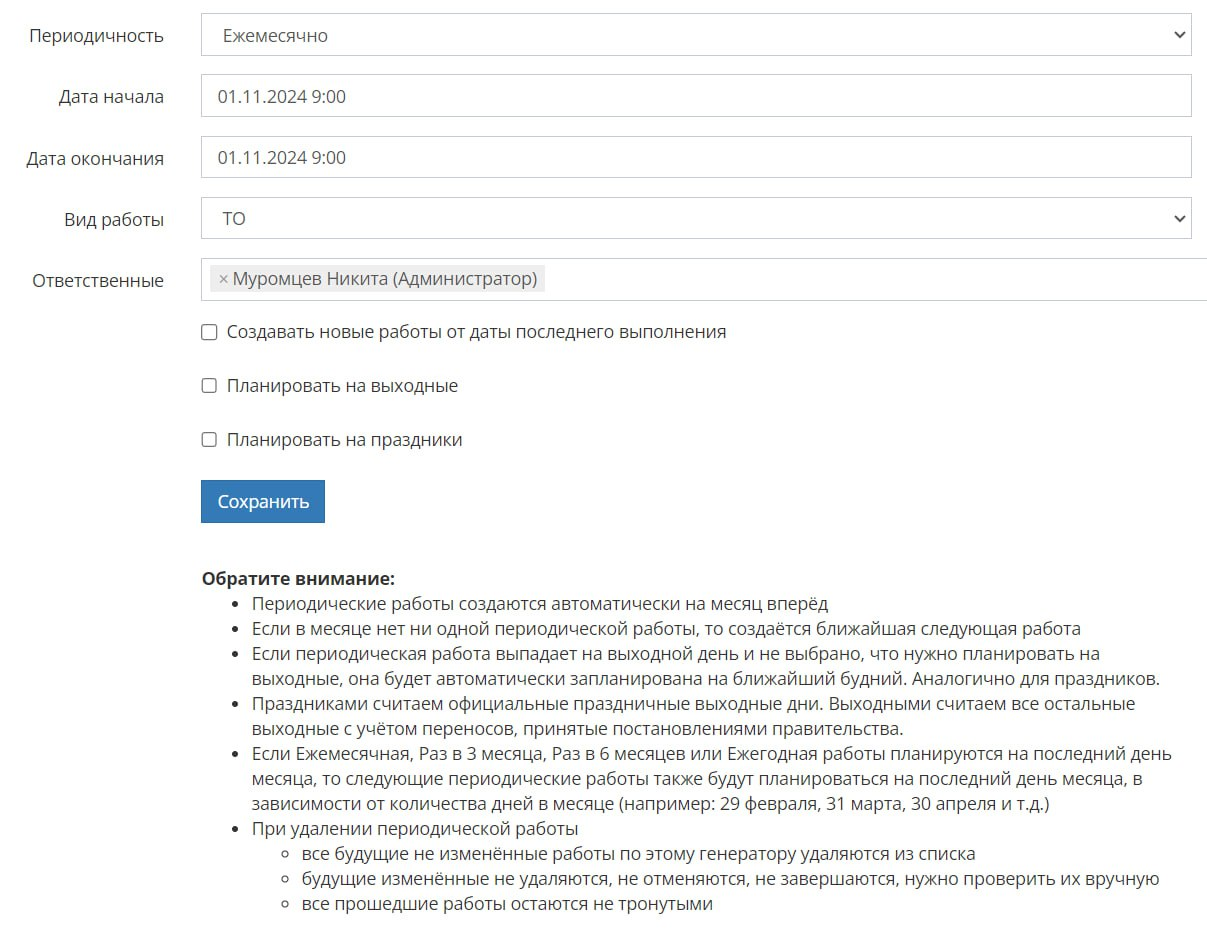Tick the Планировать на выходные checkbox
Screen dimensions: 1207x937
point(209,386)
